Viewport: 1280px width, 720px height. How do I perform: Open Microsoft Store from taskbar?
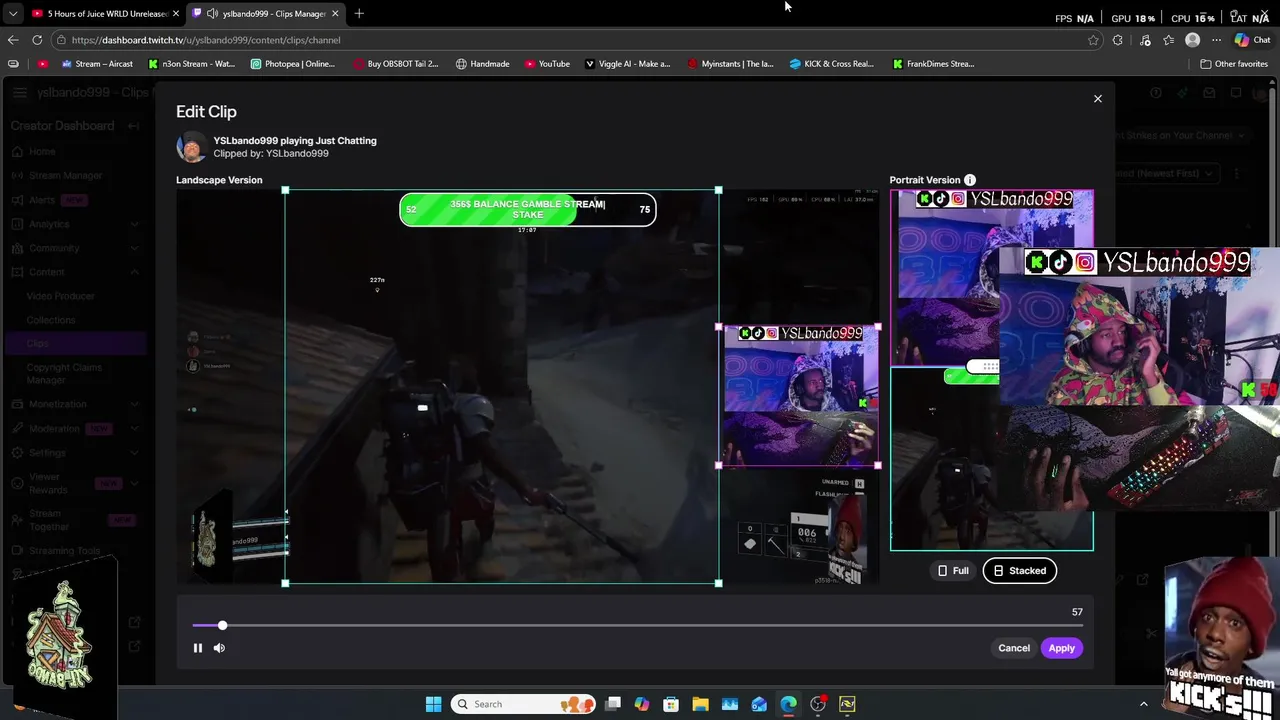point(671,704)
